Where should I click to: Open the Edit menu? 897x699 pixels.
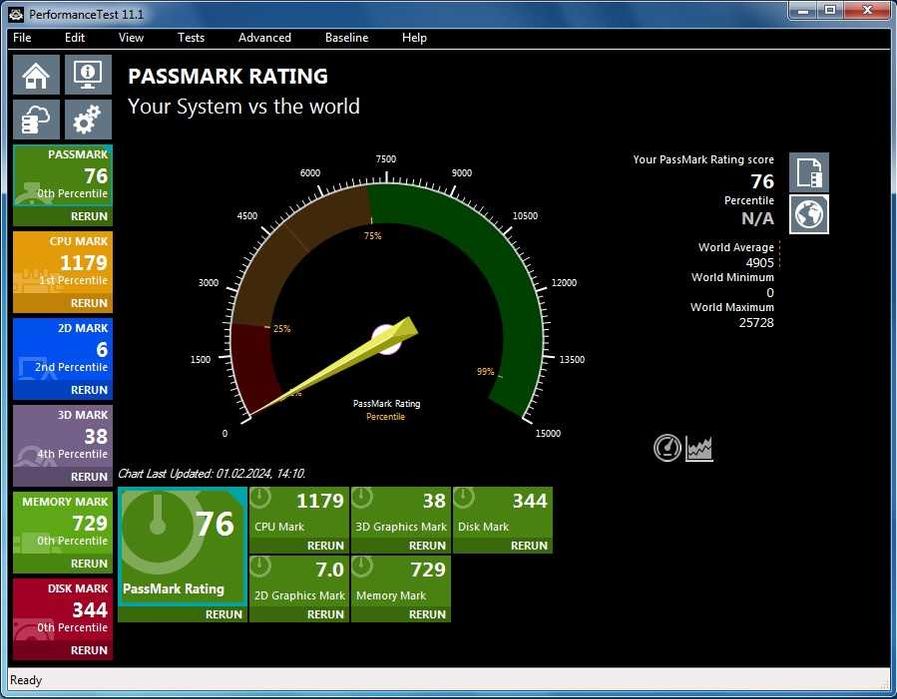pyautogui.click(x=74, y=38)
